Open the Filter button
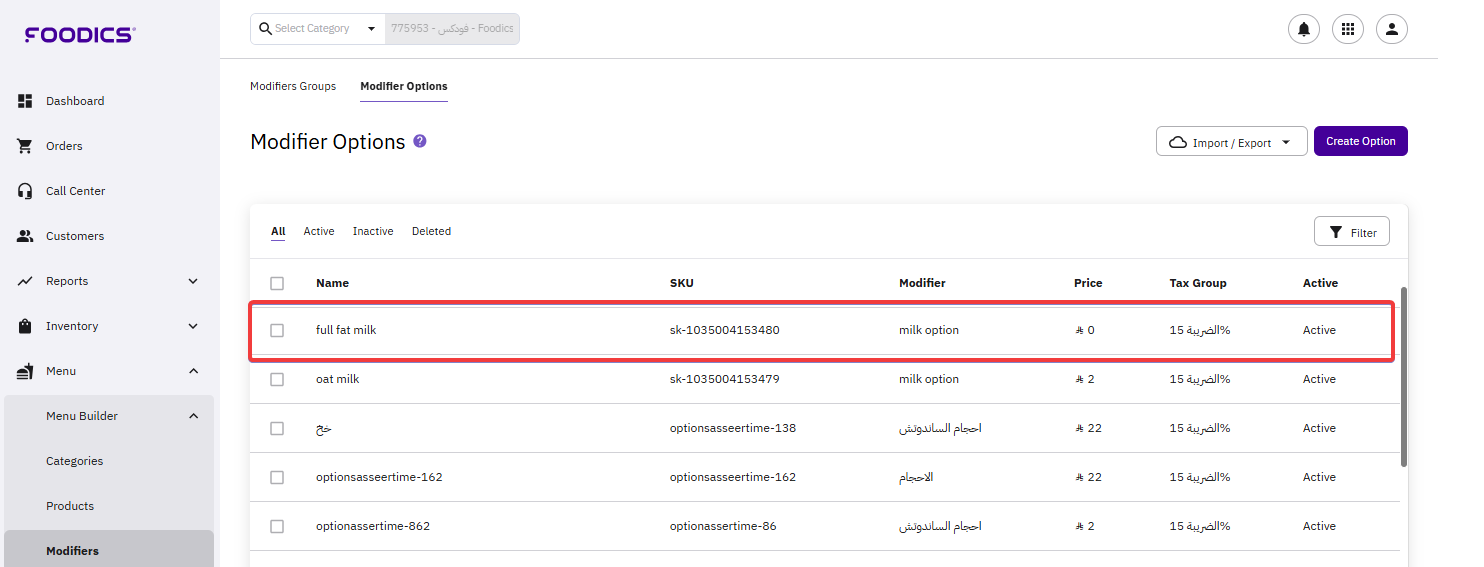Image resolution: width=1484 pixels, height=567 pixels. click(x=1351, y=232)
